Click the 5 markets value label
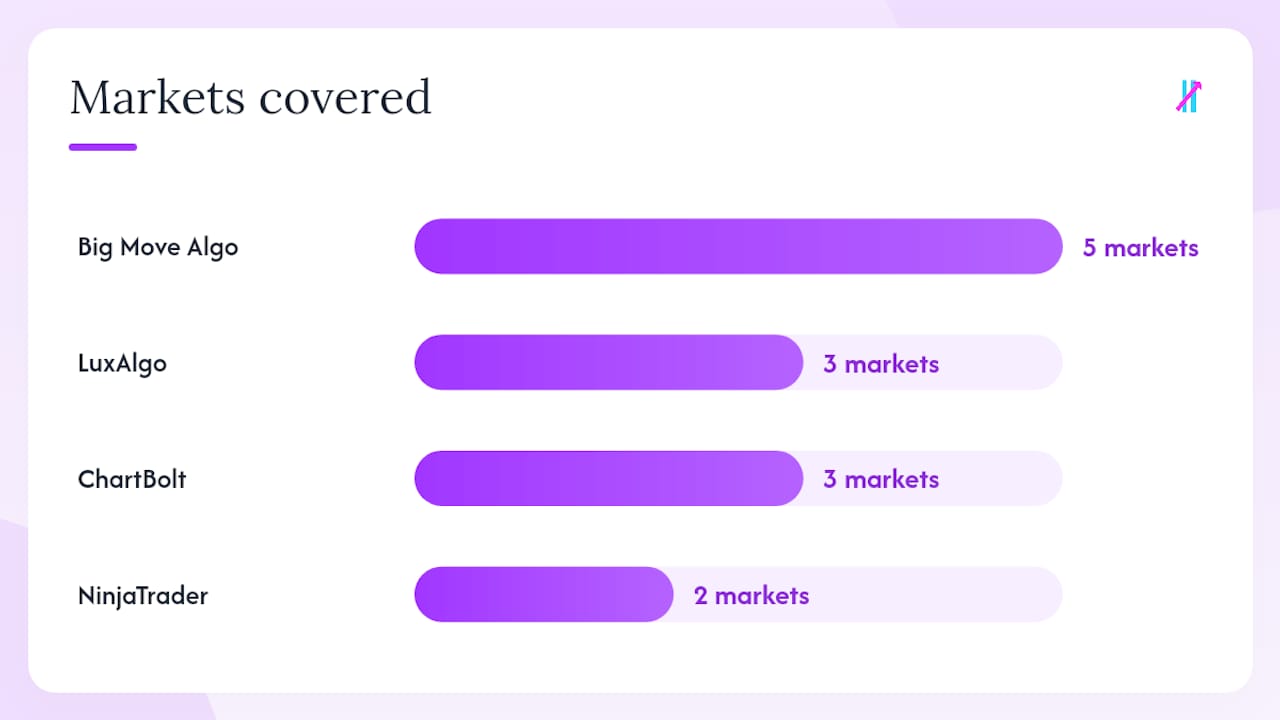The height and width of the screenshot is (720, 1280). pos(1140,248)
